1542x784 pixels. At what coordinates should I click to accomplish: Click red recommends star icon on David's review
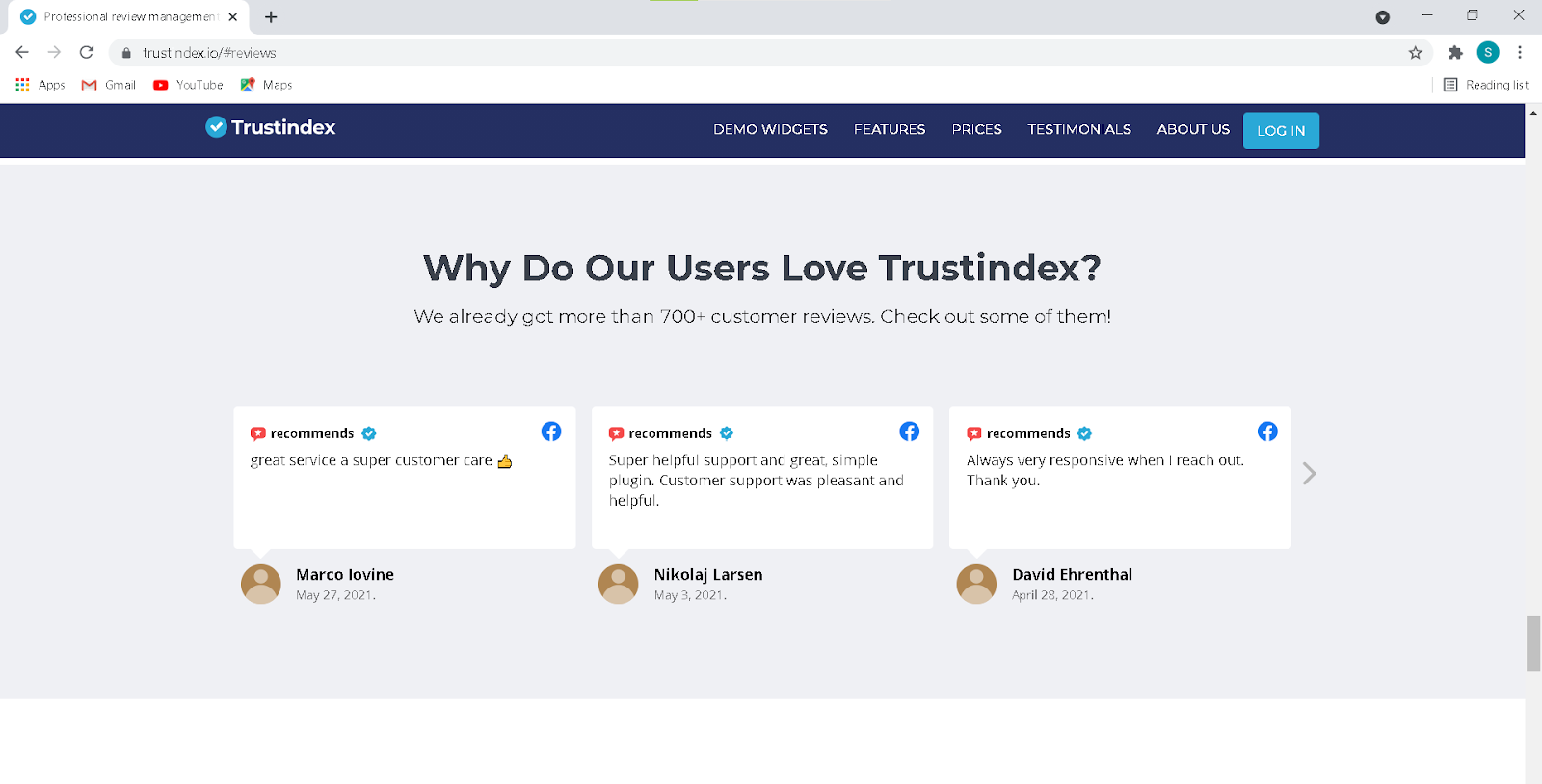974,434
